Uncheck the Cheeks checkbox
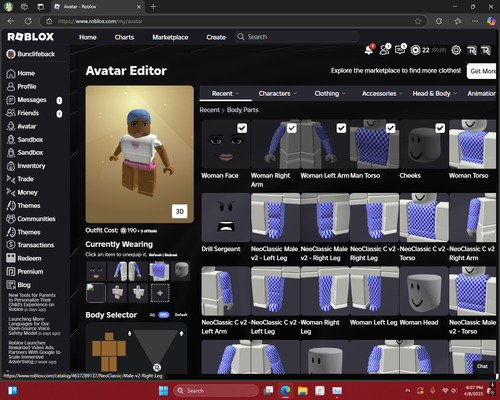The image size is (500, 400). tap(440, 128)
